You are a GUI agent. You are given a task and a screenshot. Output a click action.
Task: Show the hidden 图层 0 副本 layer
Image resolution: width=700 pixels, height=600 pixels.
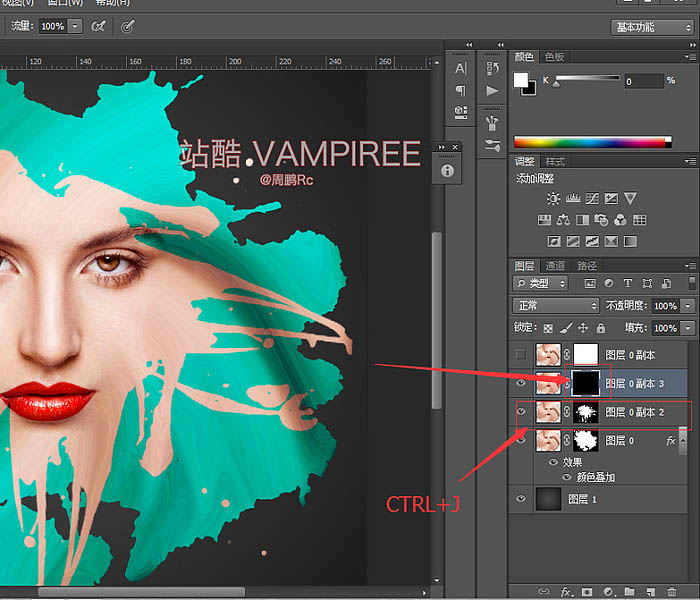click(519, 355)
